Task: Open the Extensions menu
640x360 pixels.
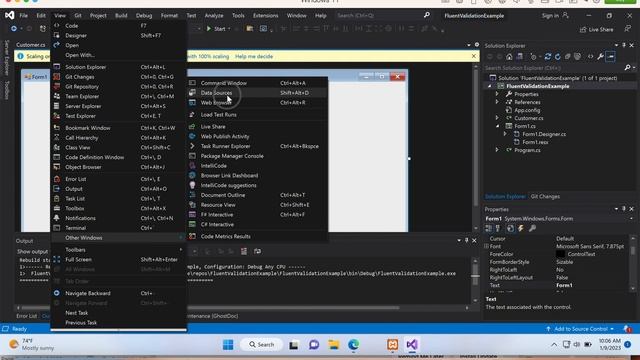Action: 265,16
